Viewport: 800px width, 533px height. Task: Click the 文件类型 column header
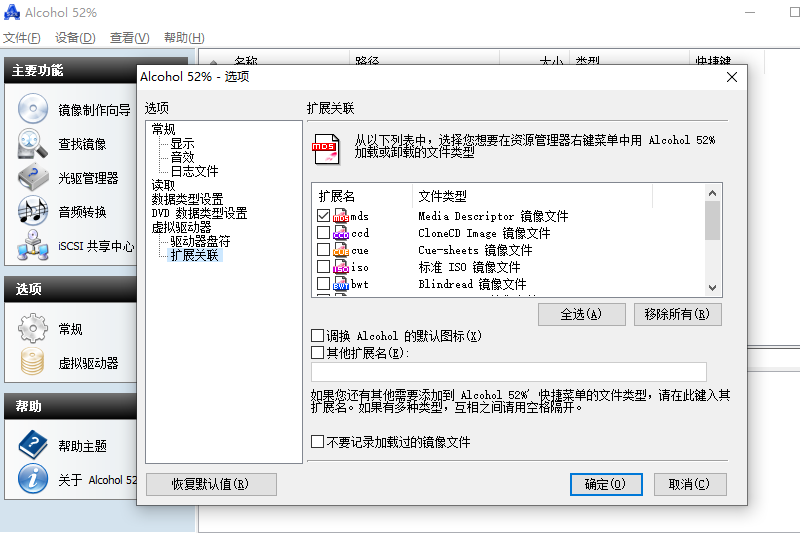point(532,196)
